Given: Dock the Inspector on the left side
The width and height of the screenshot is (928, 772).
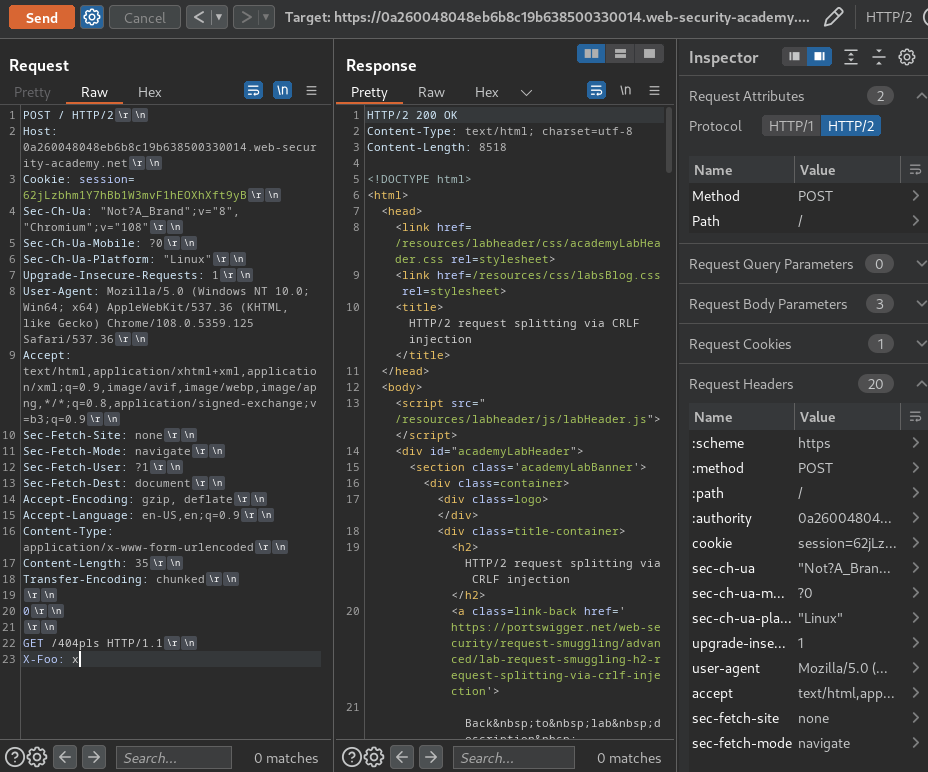Looking at the screenshot, I should click(794, 57).
